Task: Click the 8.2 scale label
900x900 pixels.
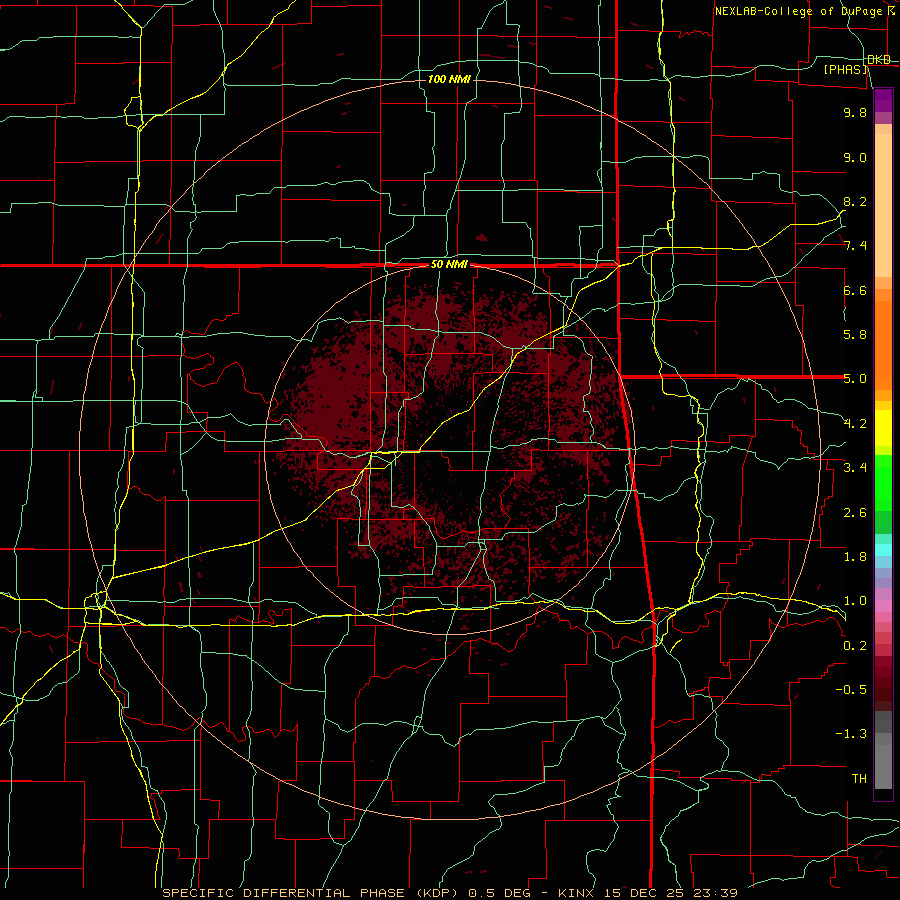Action: point(855,201)
